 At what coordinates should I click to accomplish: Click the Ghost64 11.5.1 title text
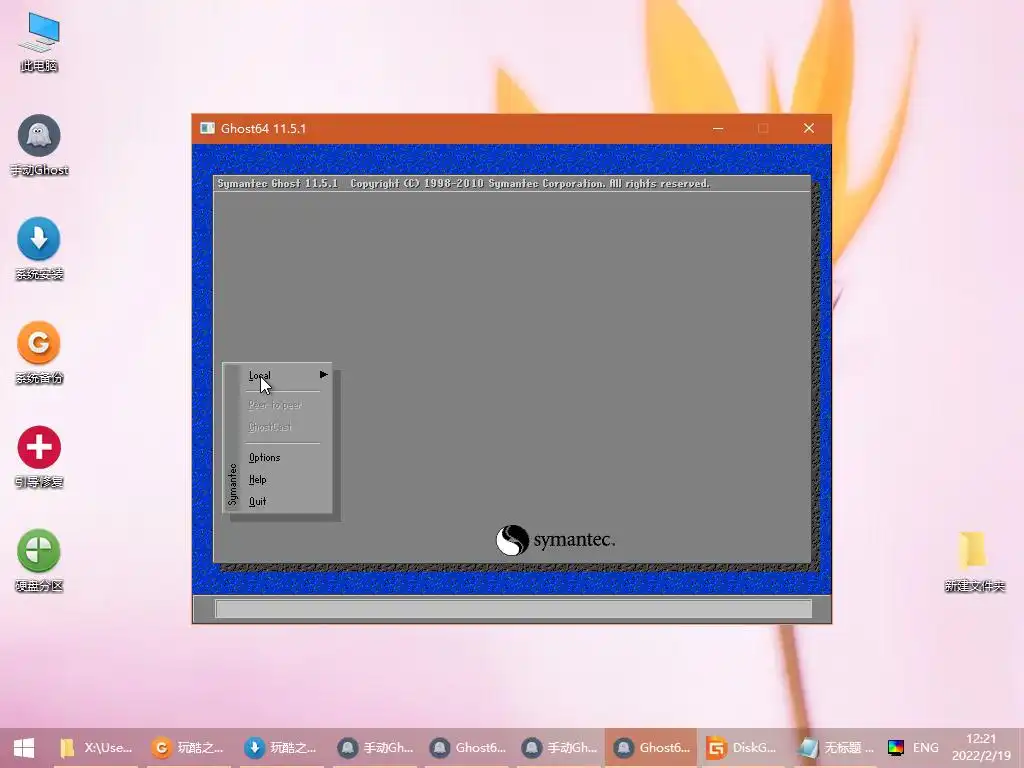(263, 128)
